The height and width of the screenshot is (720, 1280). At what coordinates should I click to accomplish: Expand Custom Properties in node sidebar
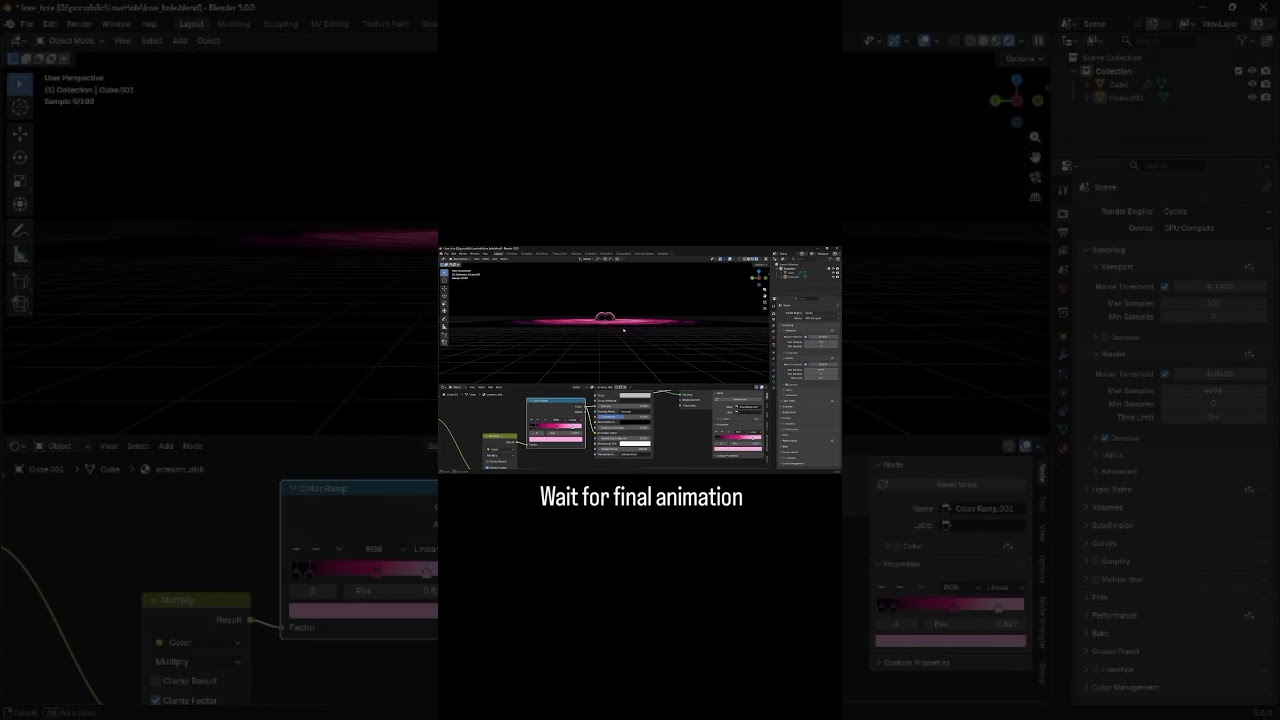(x=916, y=663)
